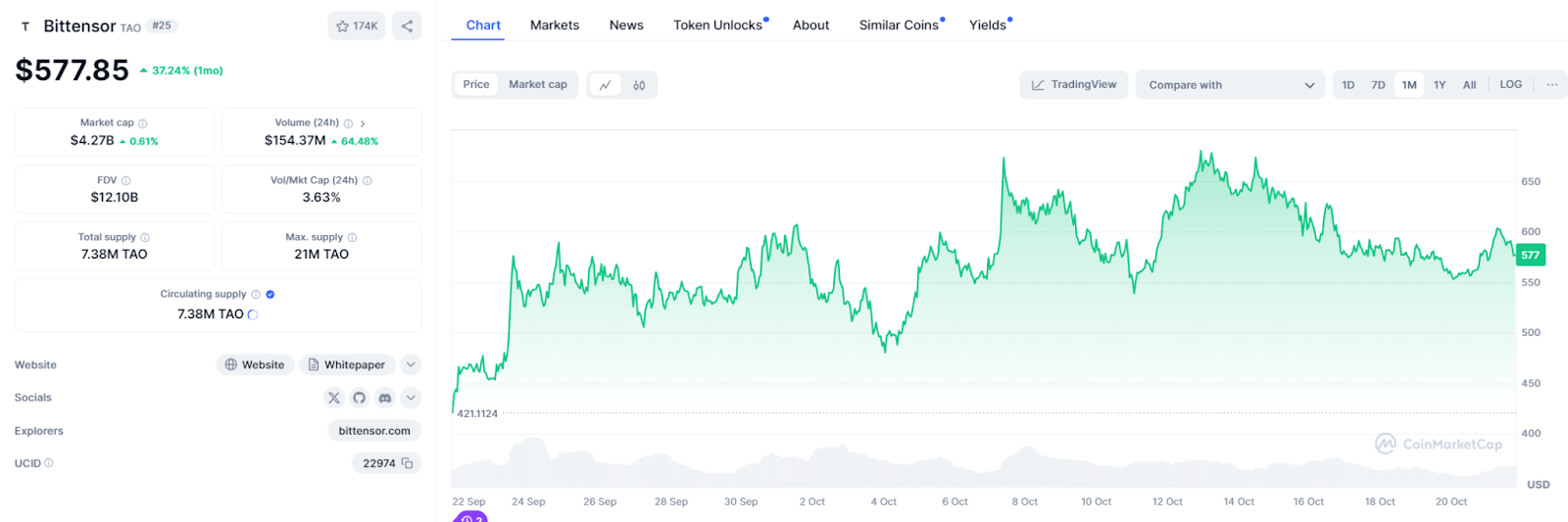Open the Markets tab
1568x522 pixels.
pos(555,25)
